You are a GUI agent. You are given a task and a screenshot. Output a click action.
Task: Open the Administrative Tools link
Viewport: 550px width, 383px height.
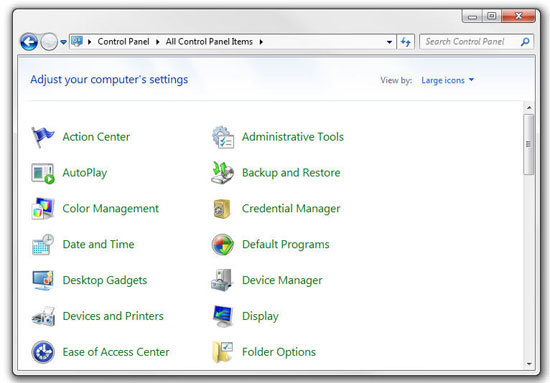(x=293, y=137)
